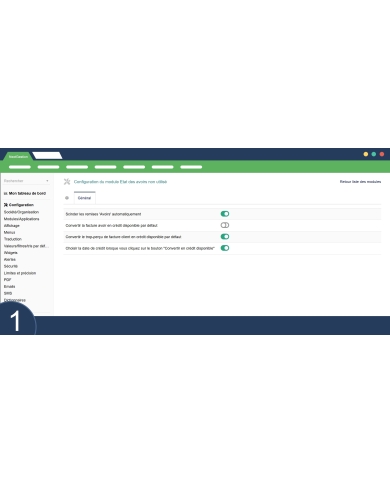Open 'Mon tableau de bord' in sidebar
The height and width of the screenshot is (484, 390).
click(x=25, y=193)
